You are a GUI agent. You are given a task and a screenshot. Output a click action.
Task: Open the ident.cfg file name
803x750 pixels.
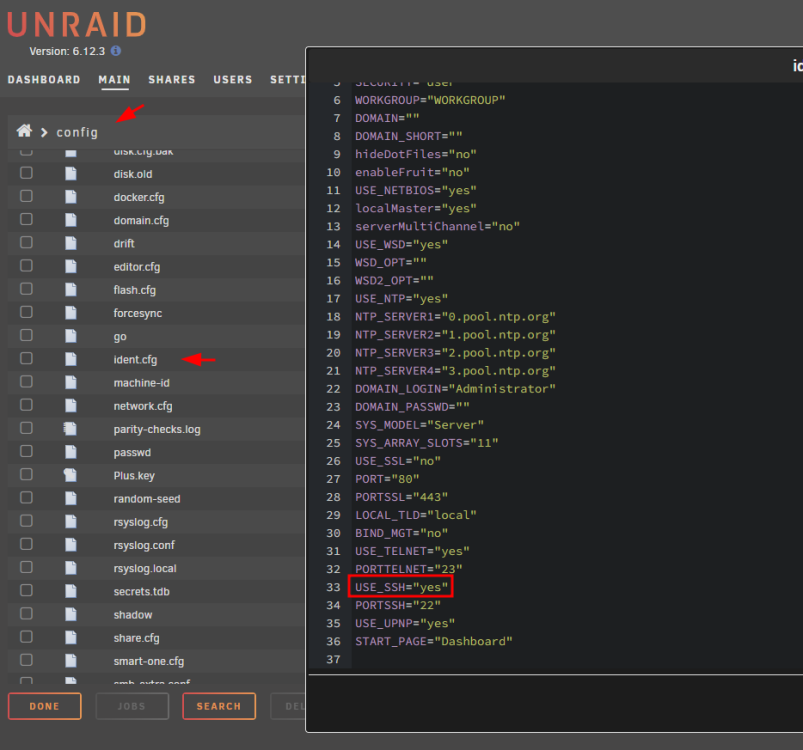coord(135,360)
